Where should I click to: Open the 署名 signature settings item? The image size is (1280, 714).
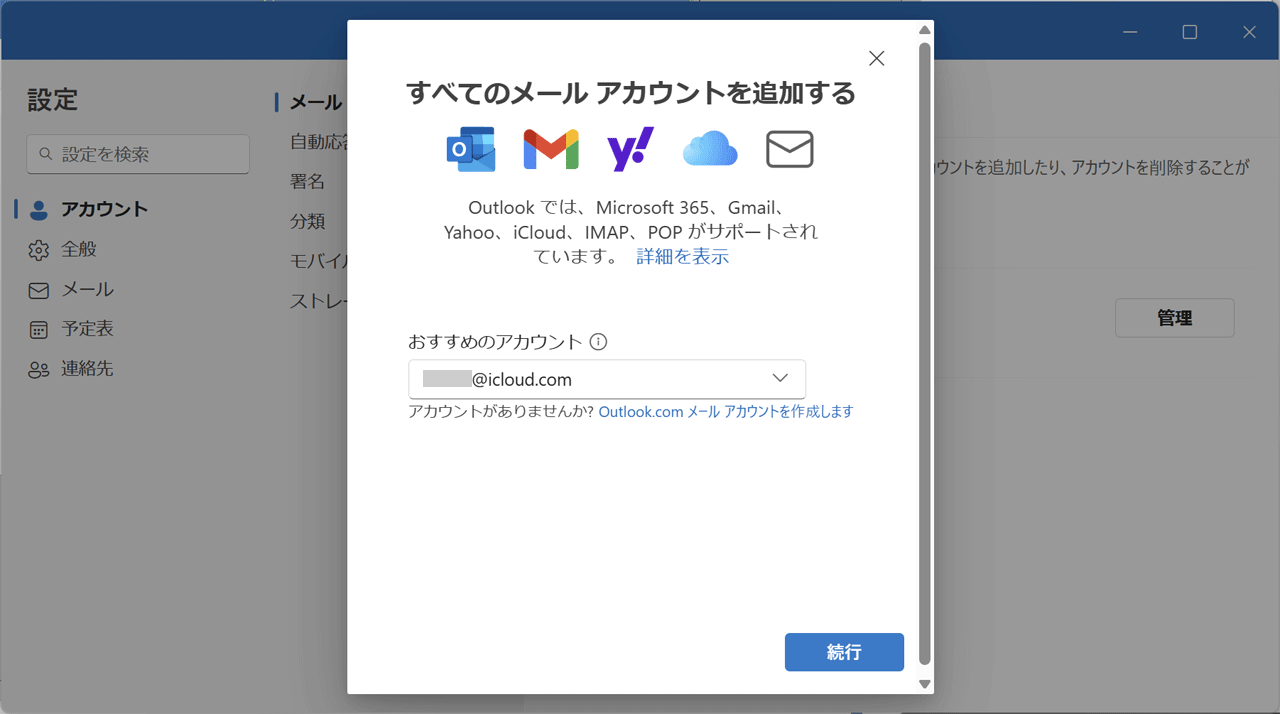pyautogui.click(x=308, y=182)
